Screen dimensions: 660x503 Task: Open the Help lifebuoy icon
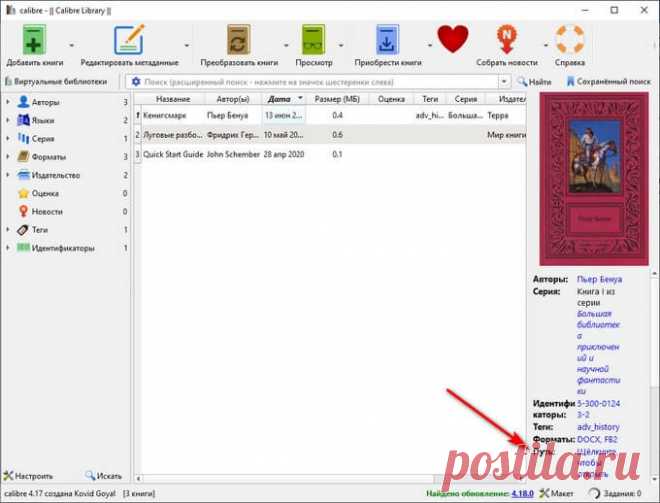[570, 40]
